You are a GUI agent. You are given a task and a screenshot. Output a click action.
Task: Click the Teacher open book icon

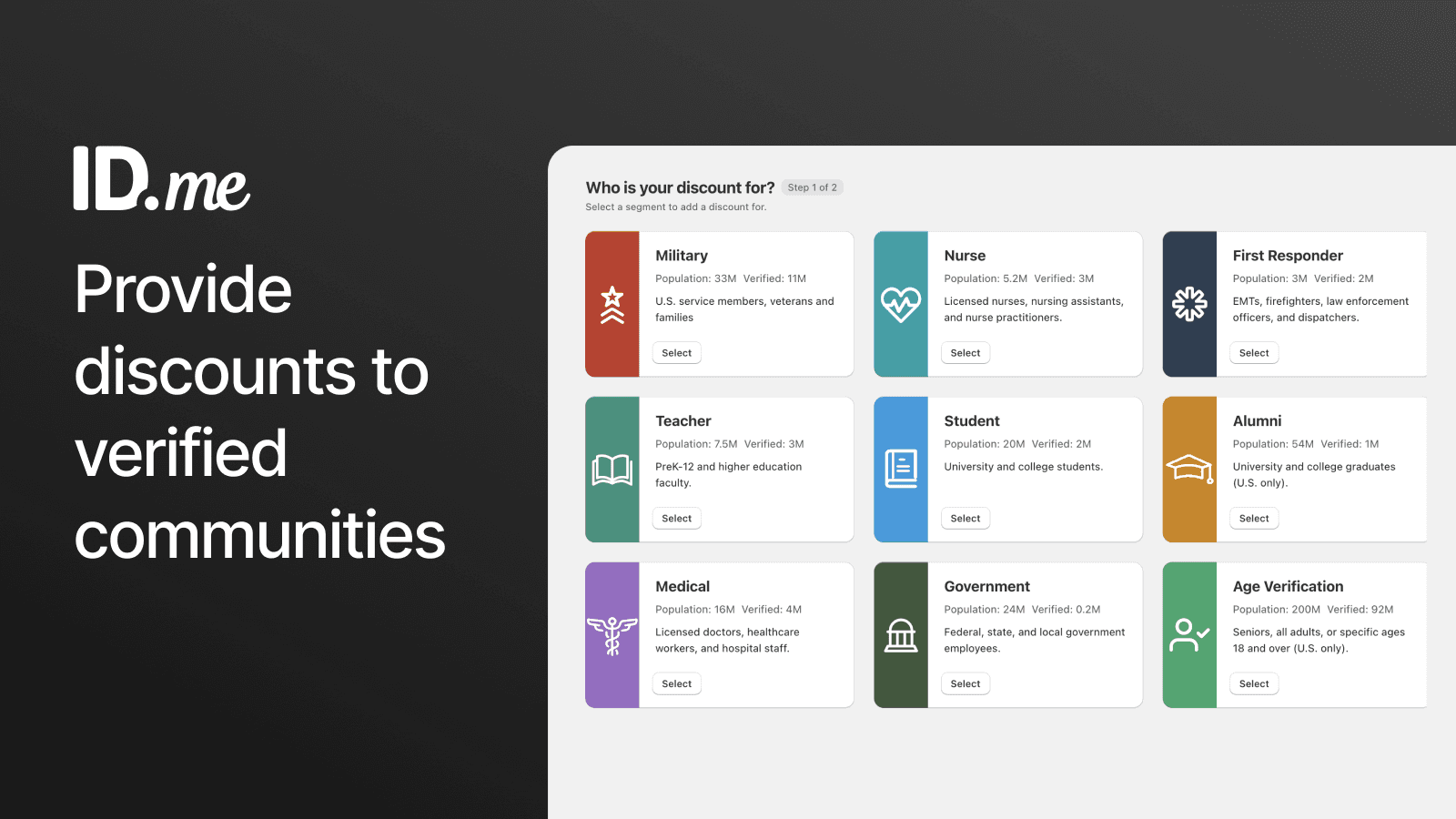pyautogui.click(x=612, y=469)
